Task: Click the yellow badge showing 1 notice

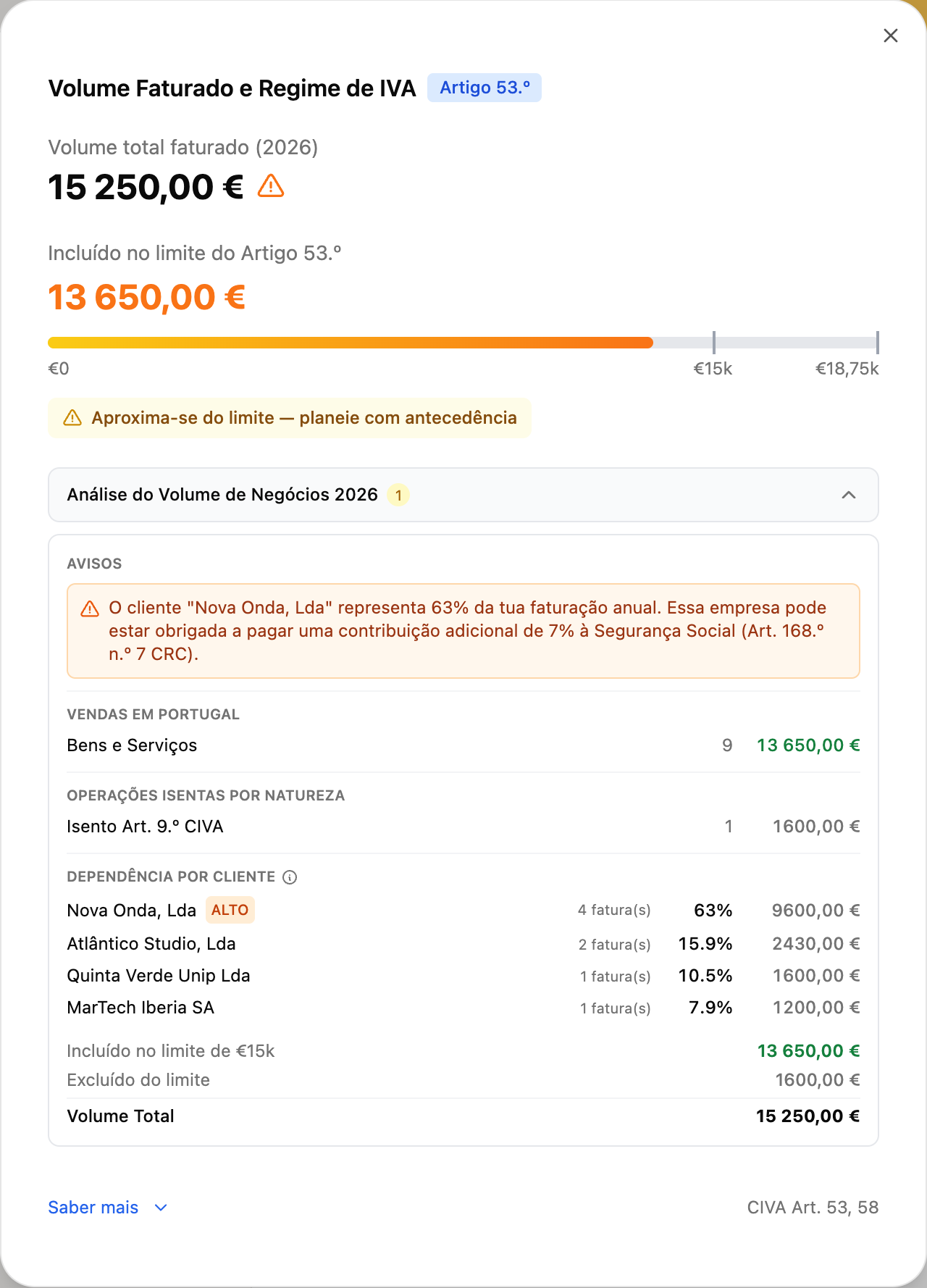Action: pyautogui.click(x=398, y=495)
